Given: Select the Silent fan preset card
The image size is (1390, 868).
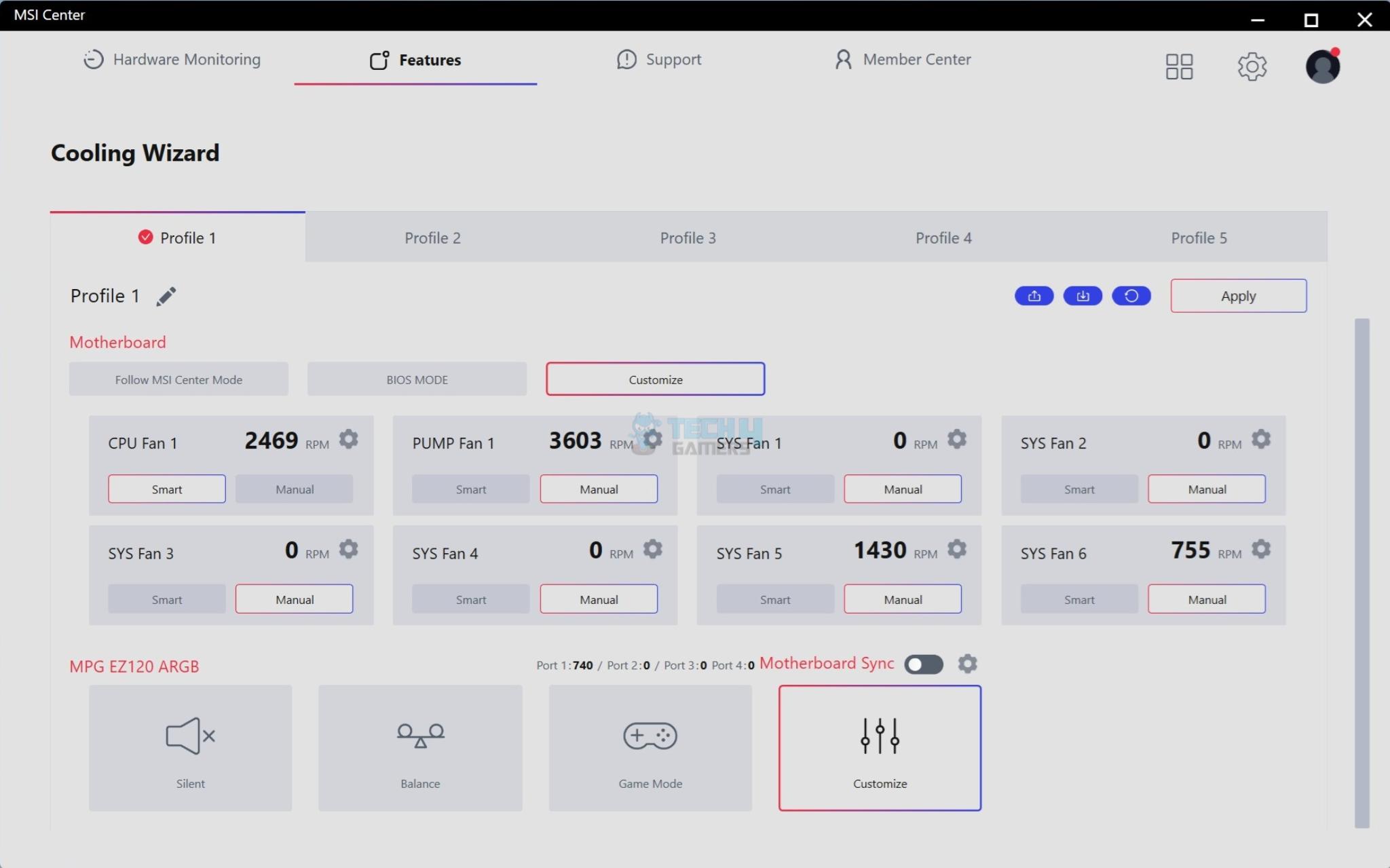Looking at the screenshot, I should [190, 748].
